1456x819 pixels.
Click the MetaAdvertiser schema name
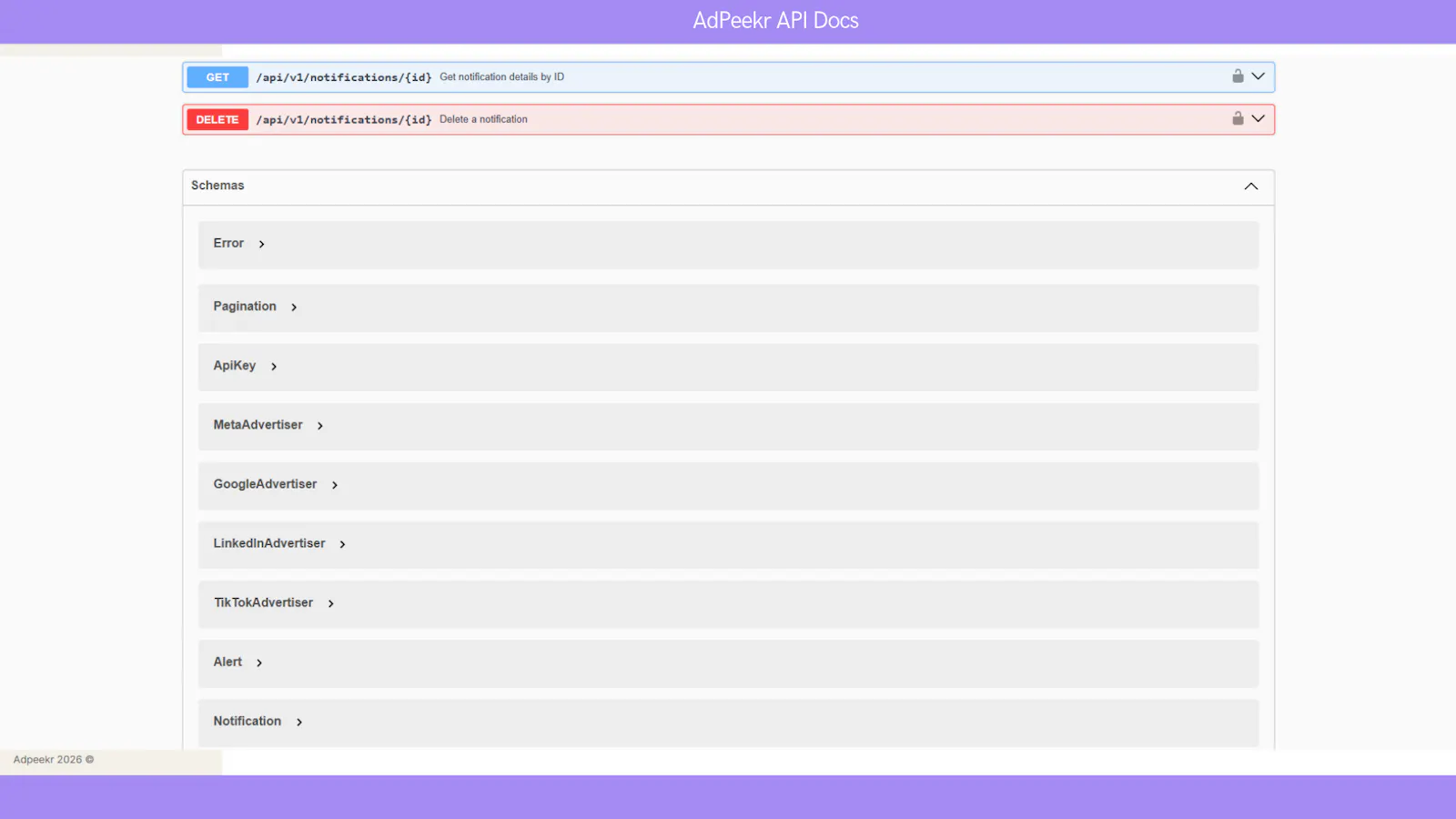point(258,425)
